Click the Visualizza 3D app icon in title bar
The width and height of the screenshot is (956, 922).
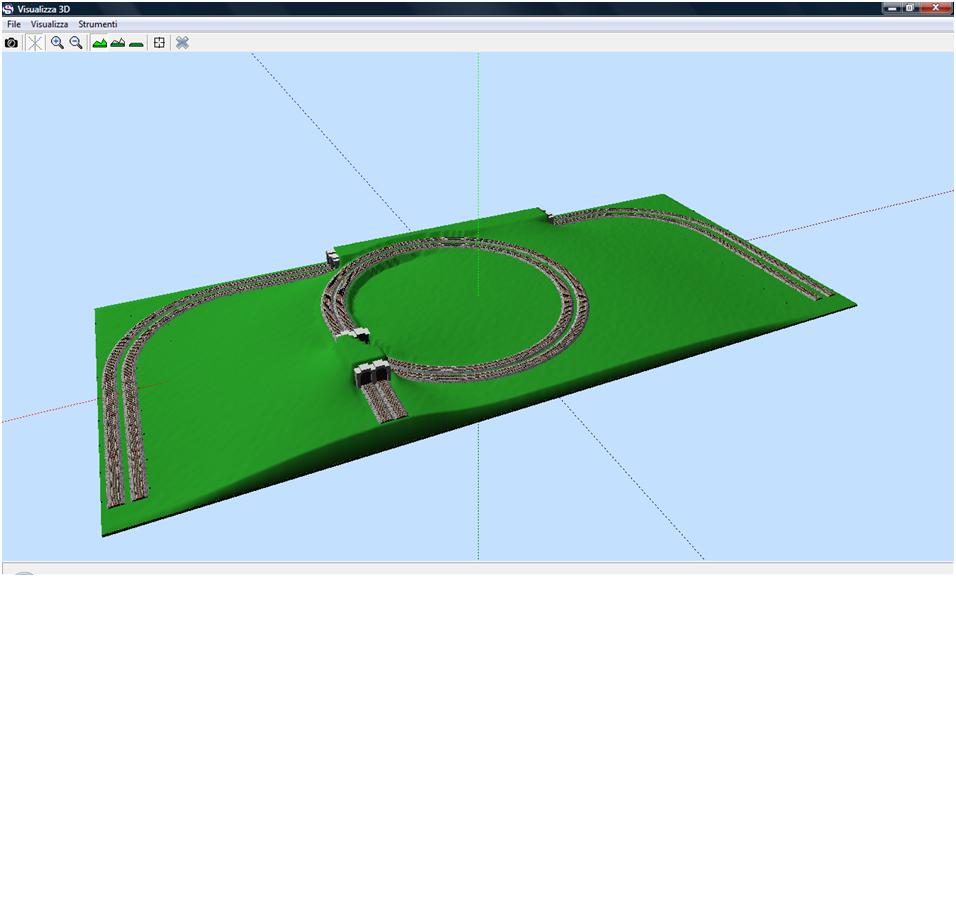8,9
